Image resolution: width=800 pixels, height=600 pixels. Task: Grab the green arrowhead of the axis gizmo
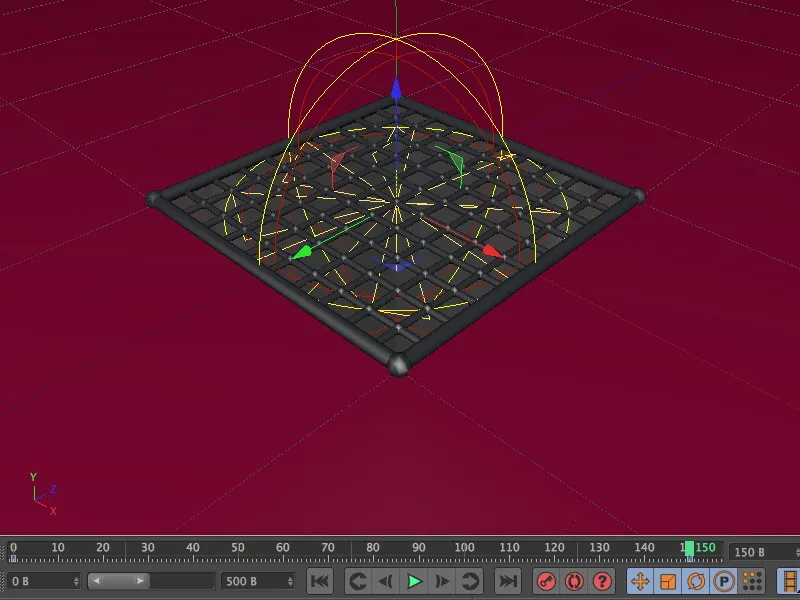(x=302, y=252)
